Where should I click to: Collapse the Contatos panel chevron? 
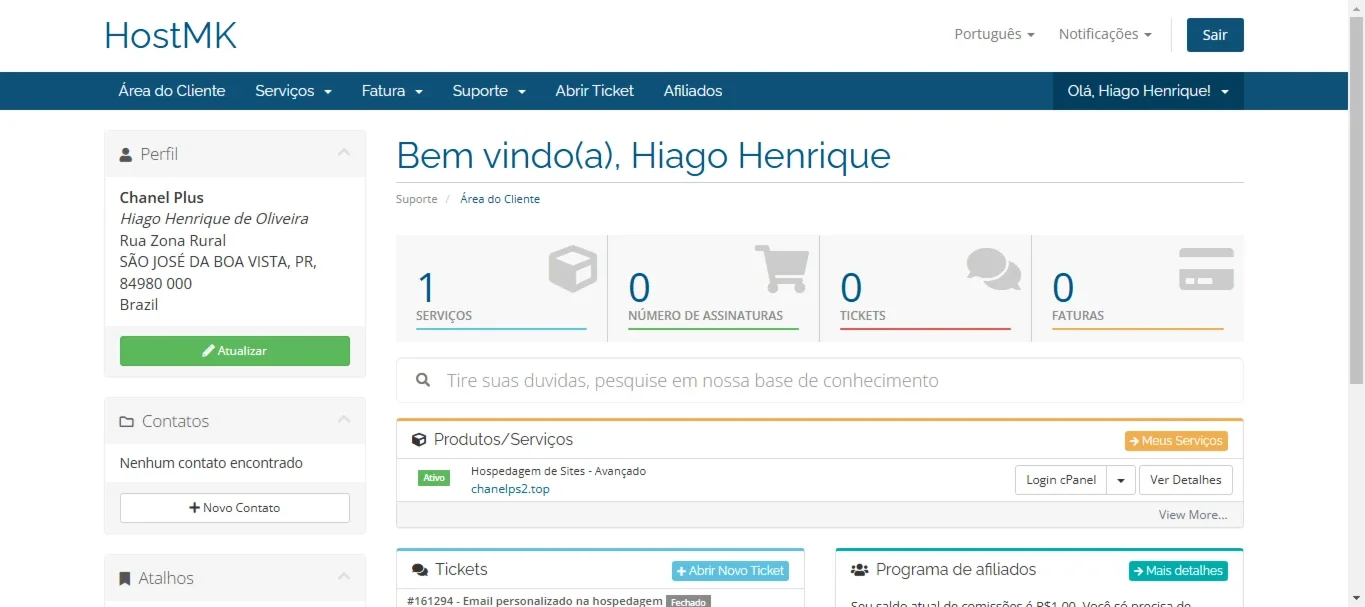(343, 420)
